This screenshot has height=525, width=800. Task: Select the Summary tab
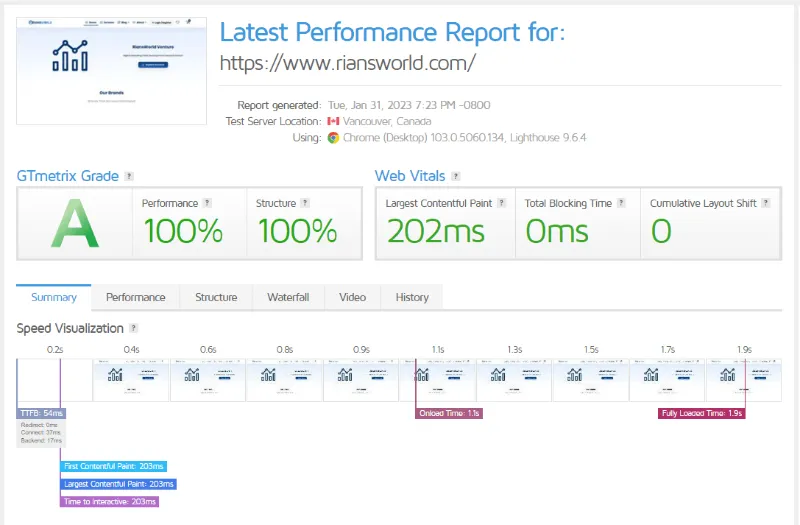54,297
